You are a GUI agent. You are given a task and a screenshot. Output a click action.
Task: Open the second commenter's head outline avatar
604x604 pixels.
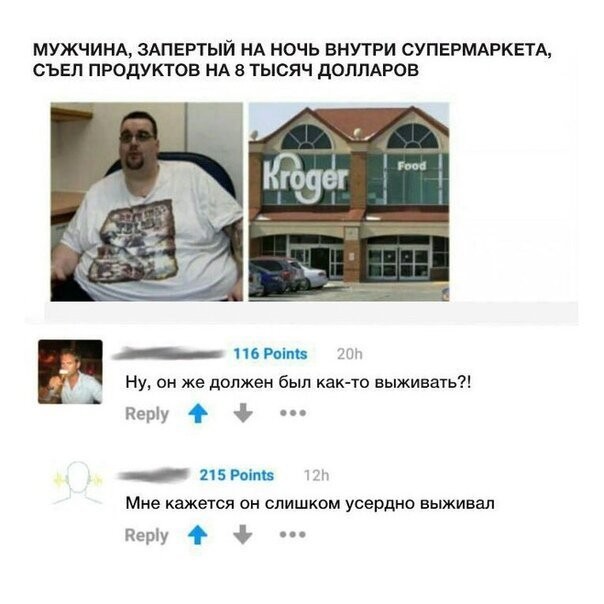click(x=79, y=482)
